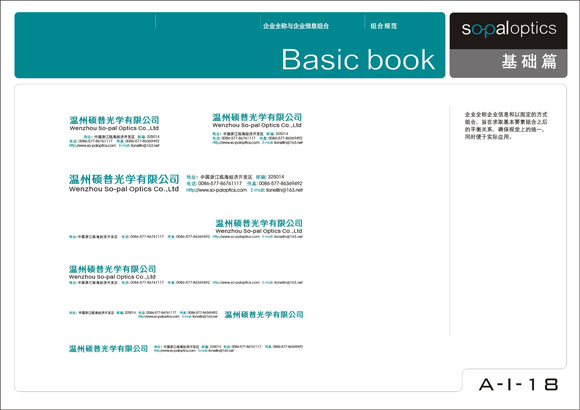Click the bottom-most '温州硕普光学有限公司' name

point(108,349)
